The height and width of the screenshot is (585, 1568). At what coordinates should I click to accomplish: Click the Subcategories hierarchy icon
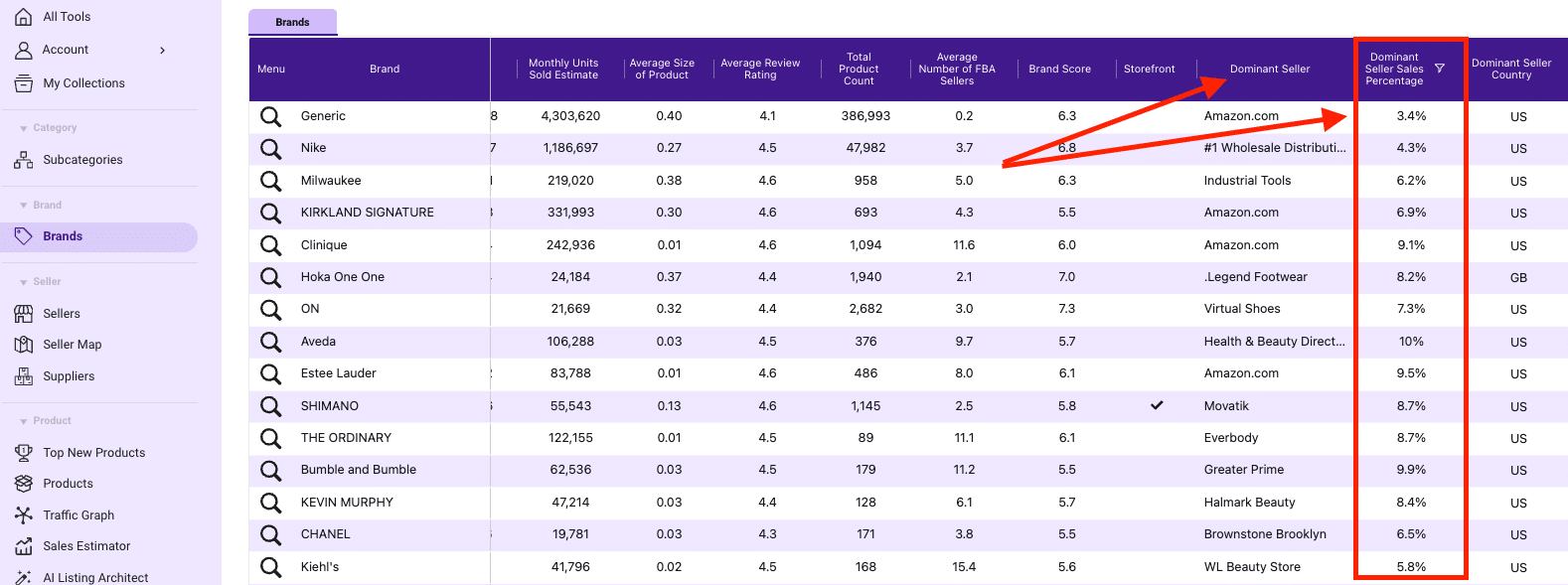click(24, 160)
